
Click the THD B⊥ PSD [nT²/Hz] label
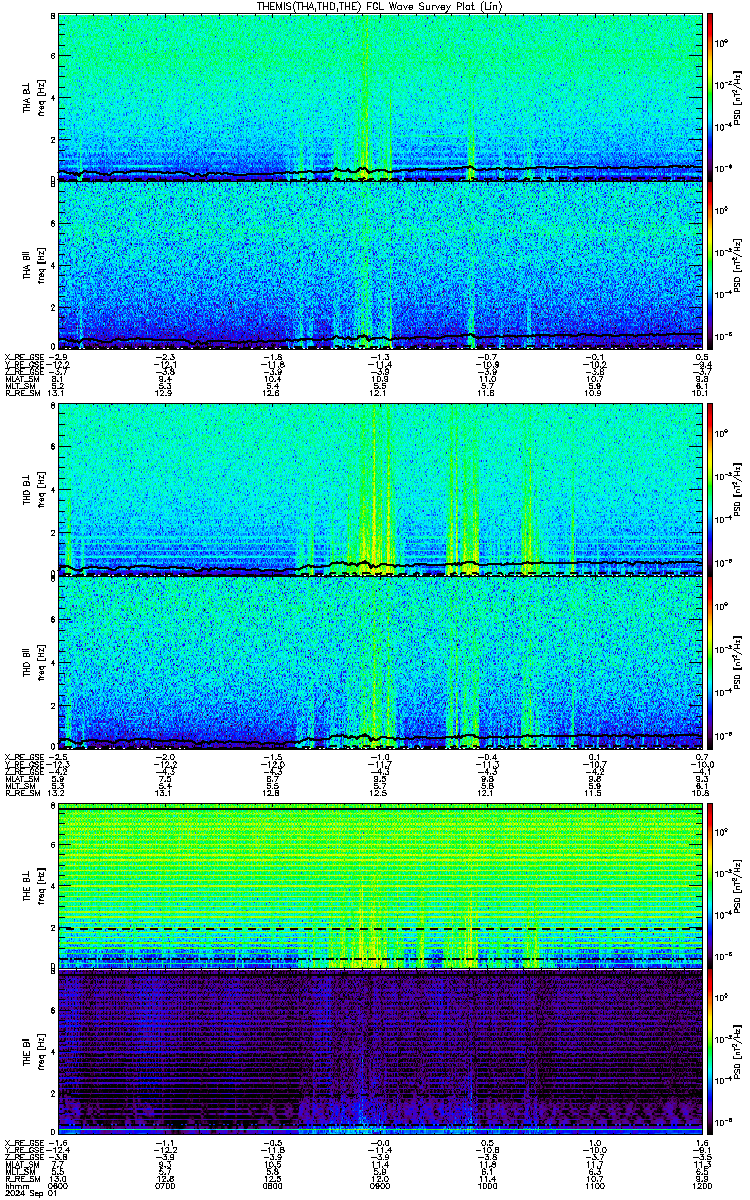[736, 492]
